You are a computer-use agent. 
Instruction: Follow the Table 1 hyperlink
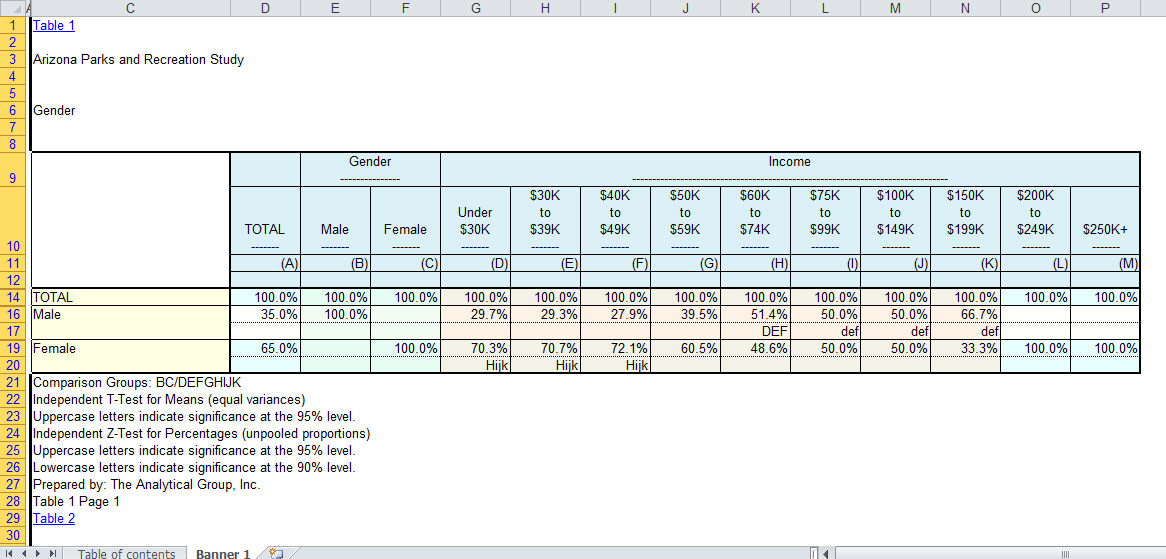(x=54, y=26)
